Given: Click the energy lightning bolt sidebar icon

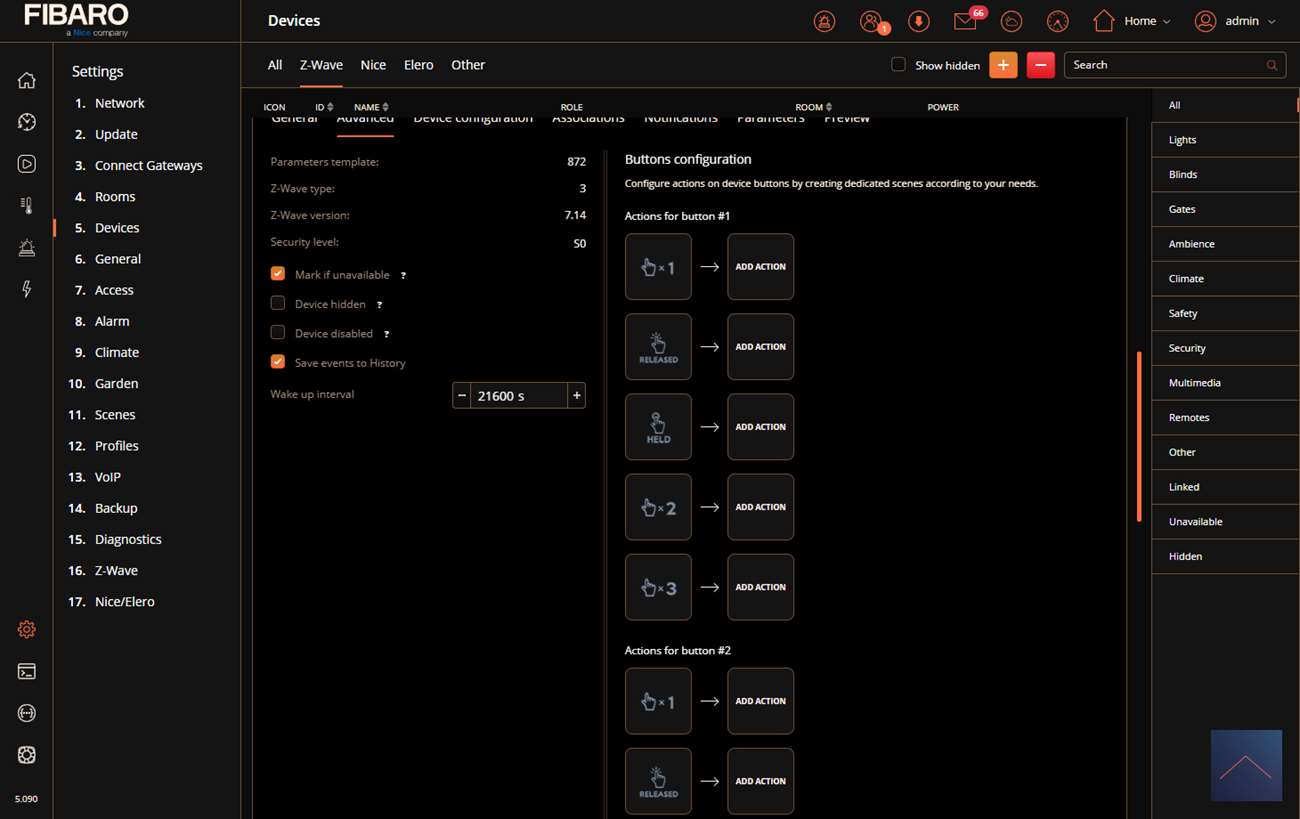Looking at the screenshot, I should point(27,290).
